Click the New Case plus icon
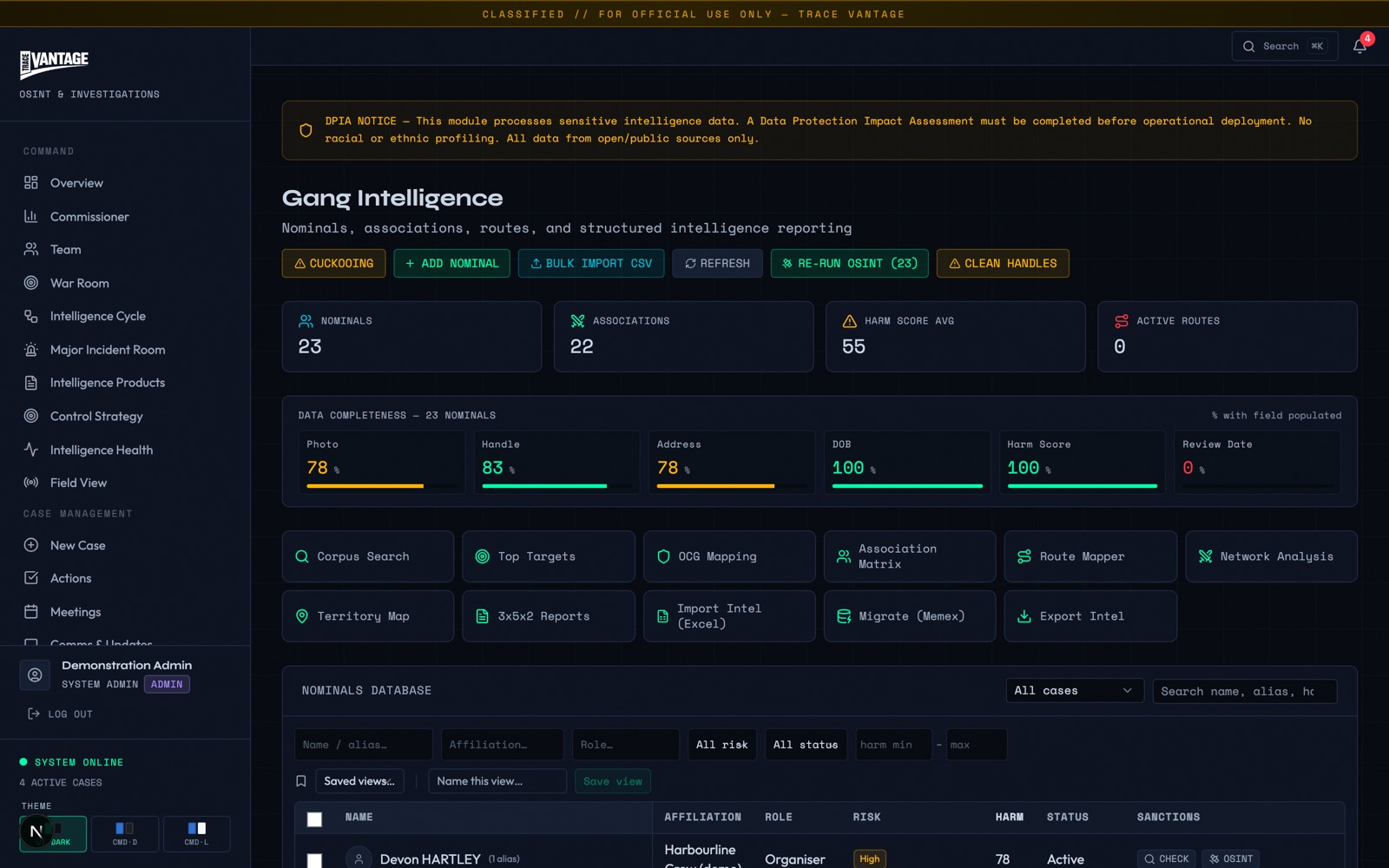Screen dimensions: 1389x868 [31, 545]
